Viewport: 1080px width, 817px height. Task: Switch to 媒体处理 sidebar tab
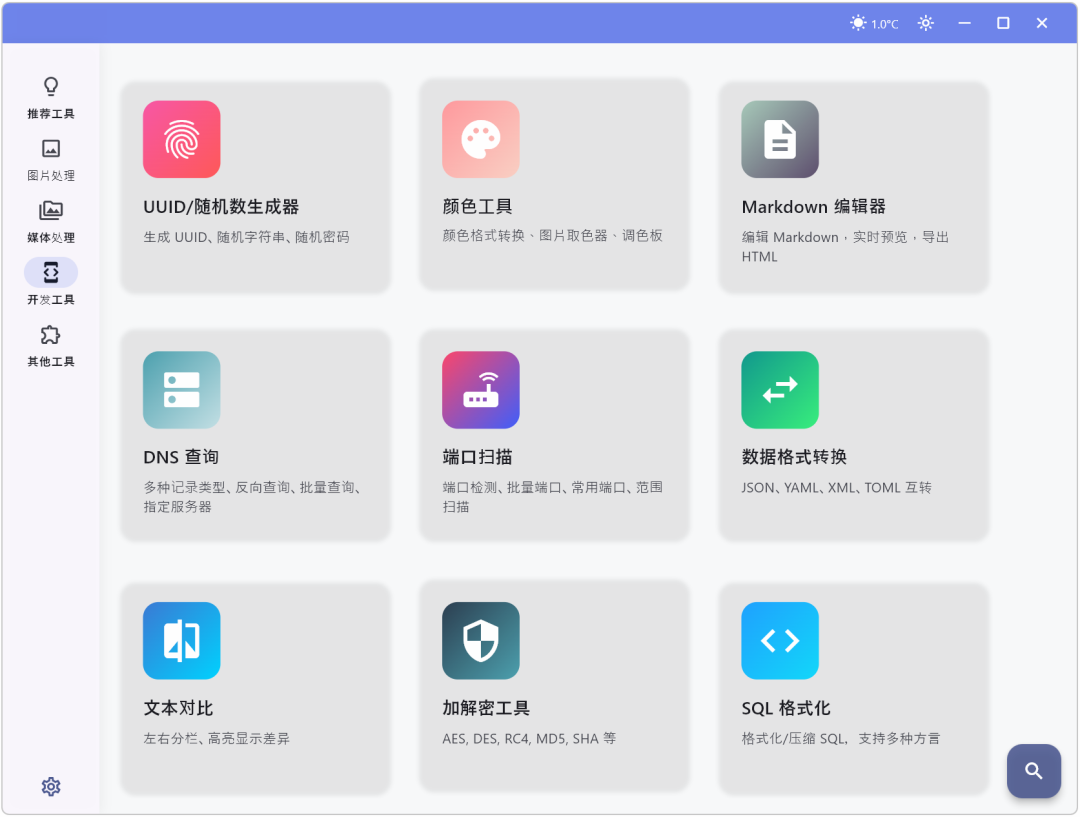[51, 222]
